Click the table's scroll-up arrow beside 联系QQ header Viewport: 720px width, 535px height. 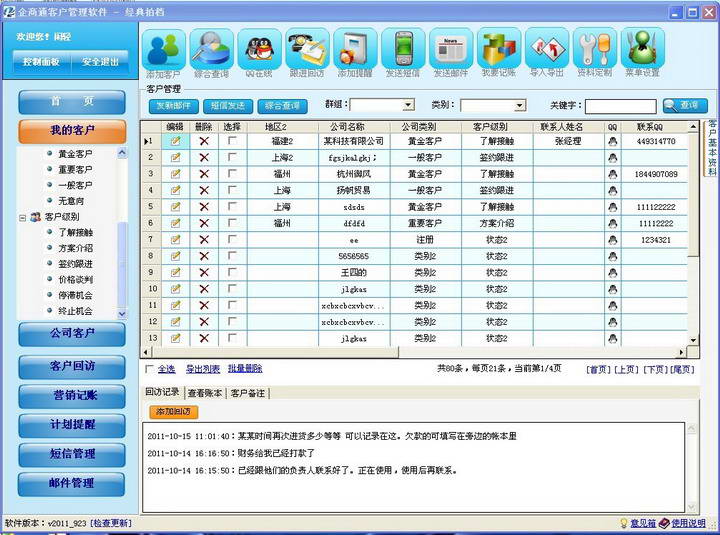coord(693,126)
